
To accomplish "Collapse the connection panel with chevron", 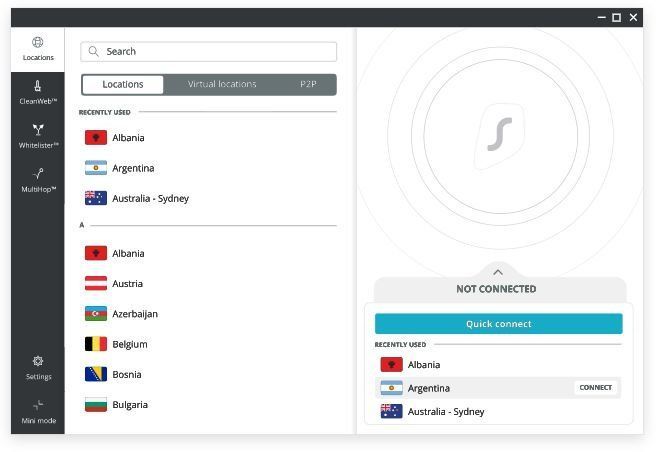I will (498, 271).
